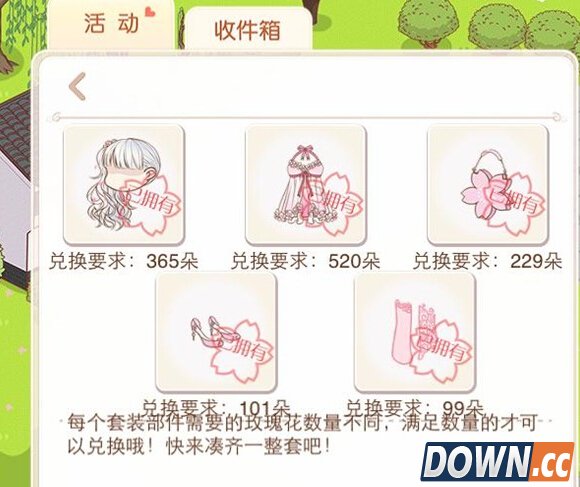Select the cherry blossom handbag item
Image resolution: width=580 pixels, height=487 pixels.
488,185
